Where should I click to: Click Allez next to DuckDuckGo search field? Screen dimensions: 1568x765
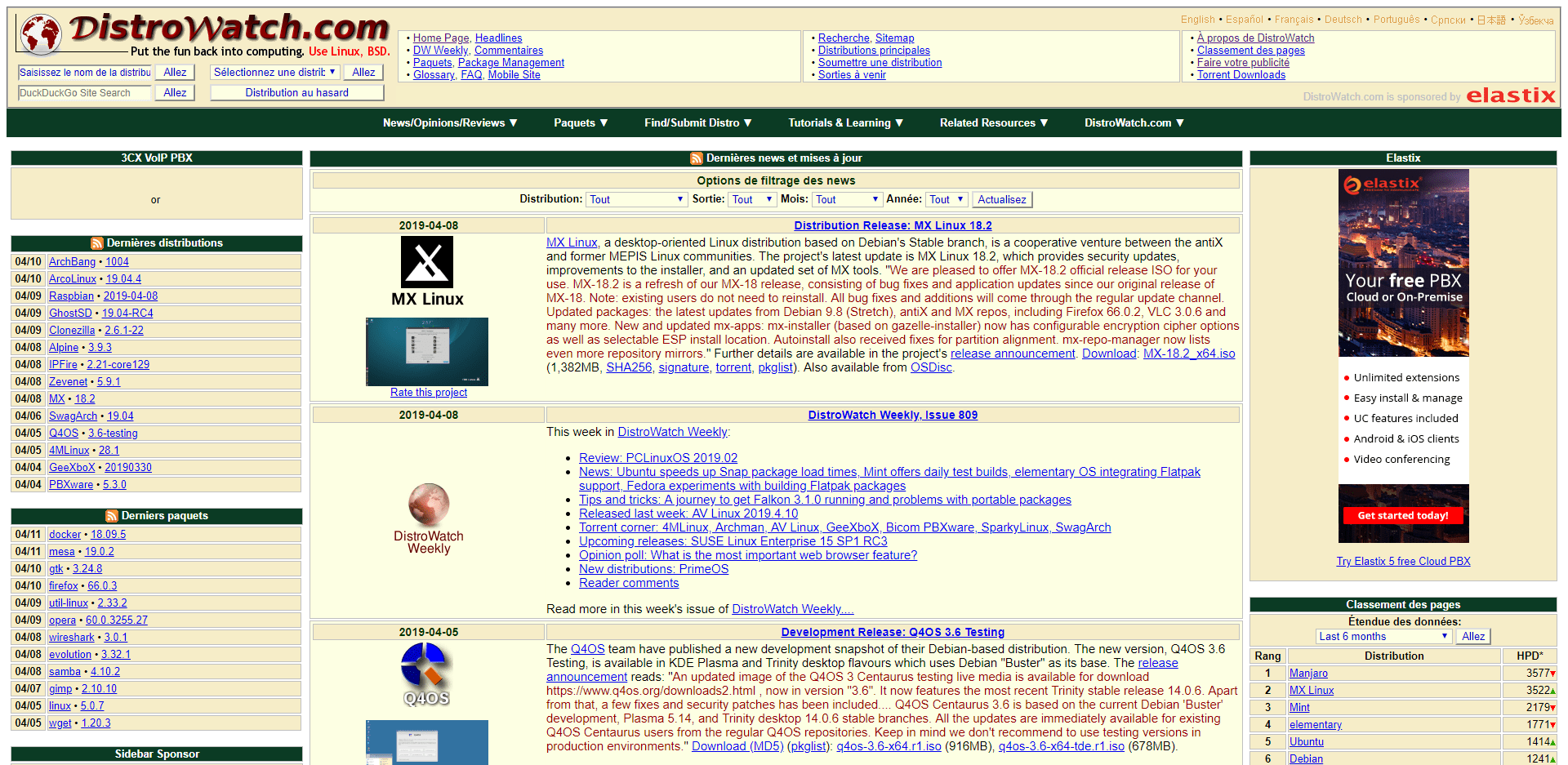tap(175, 93)
